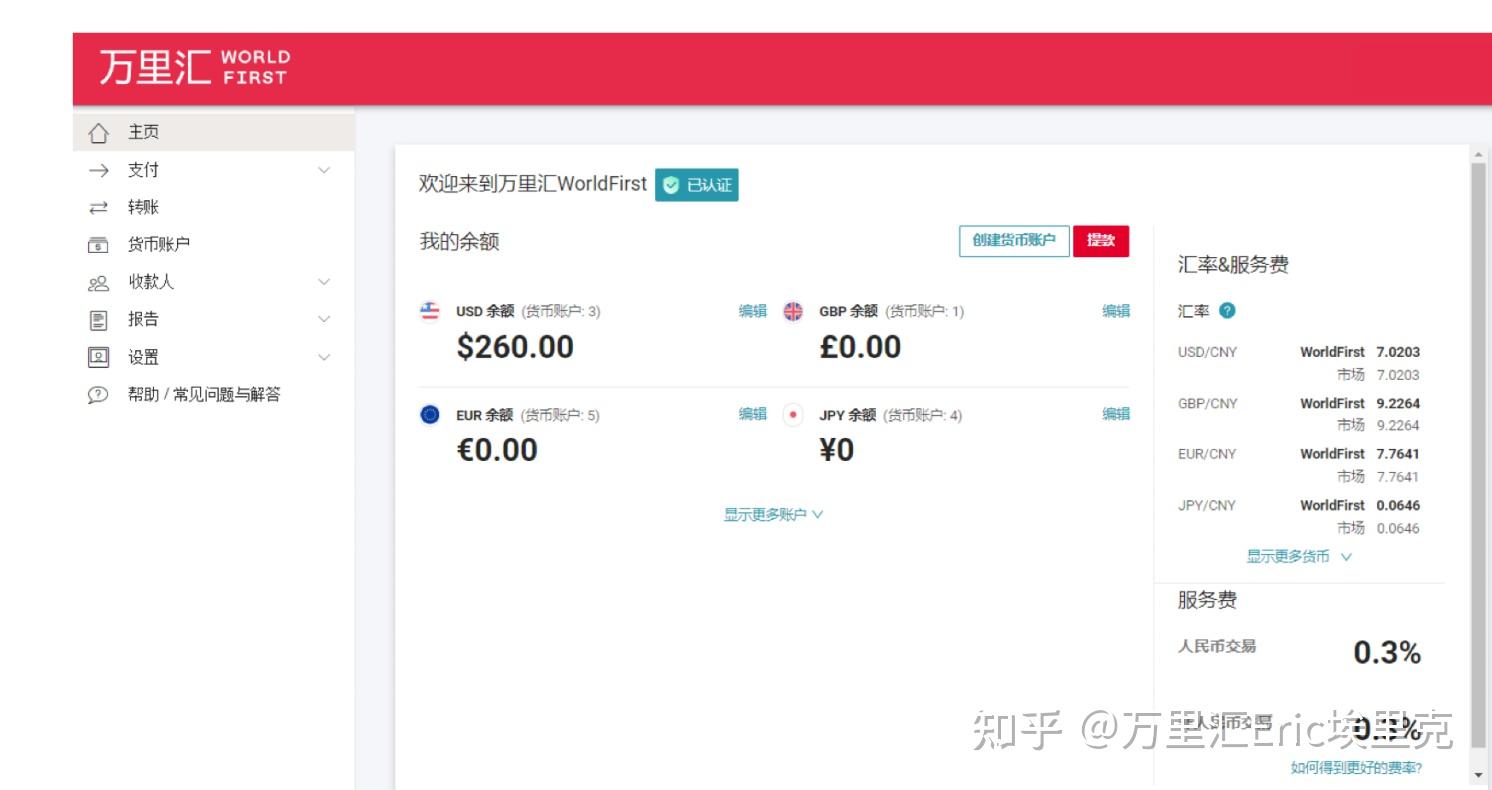Click the $260.00 USD balance amount
This screenshot has height=790, width=1492.
tap(515, 347)
